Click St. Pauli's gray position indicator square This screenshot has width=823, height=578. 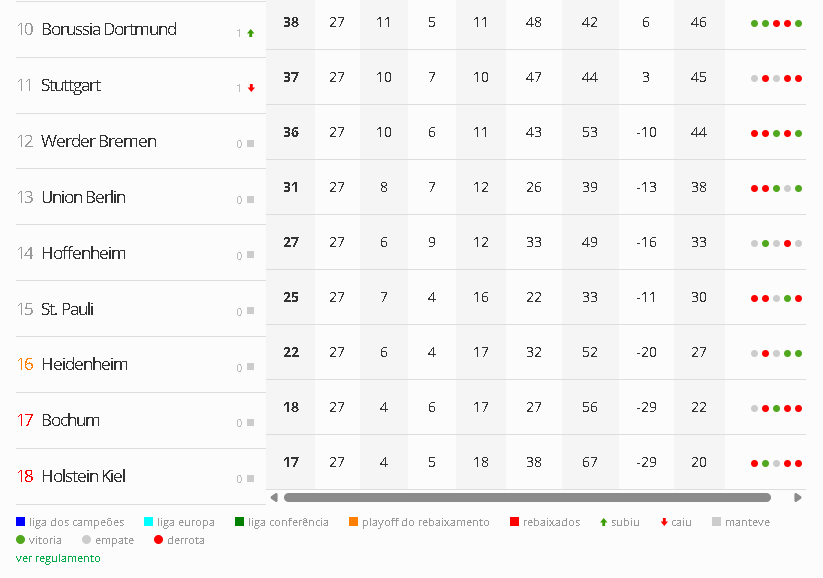(250, 311)
